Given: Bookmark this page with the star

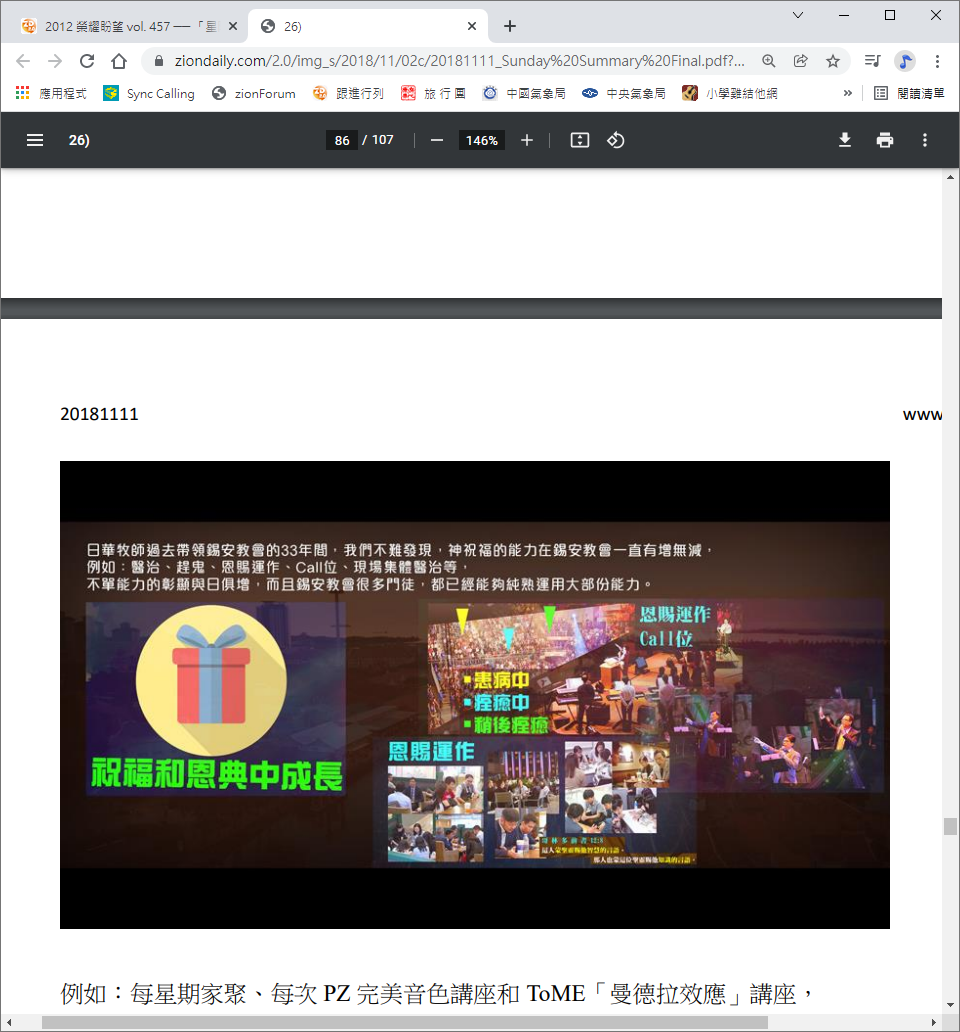Looking at the screenshot, I should coord(833,61).
